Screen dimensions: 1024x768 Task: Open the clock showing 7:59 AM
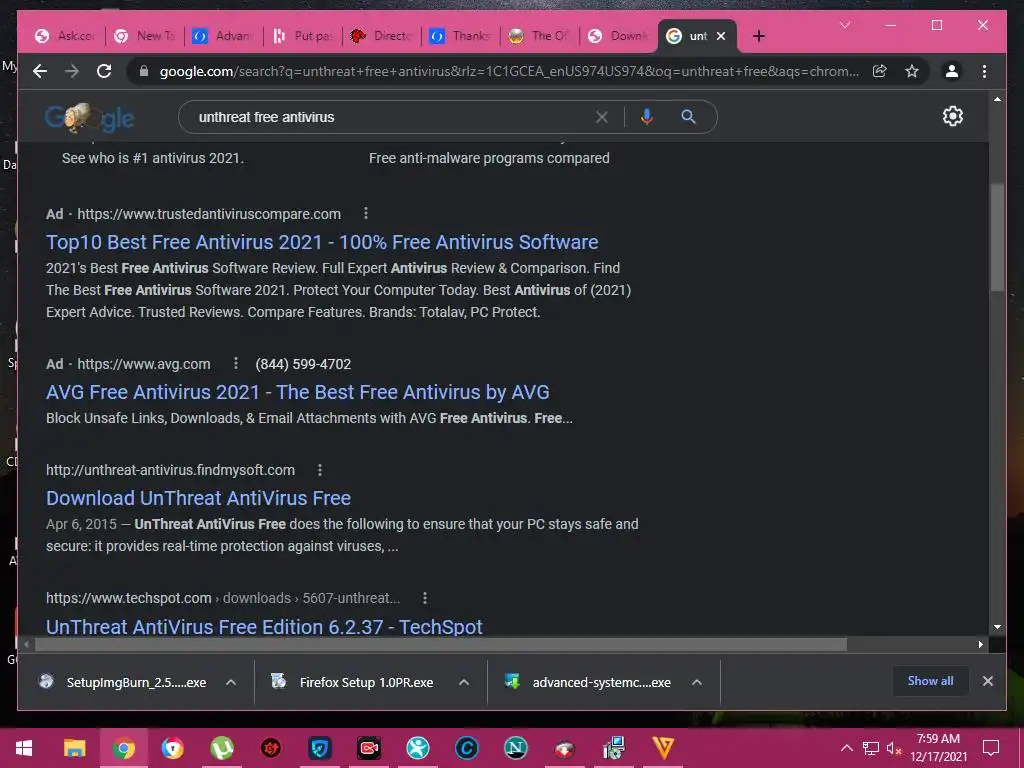(x=938, y=747)
